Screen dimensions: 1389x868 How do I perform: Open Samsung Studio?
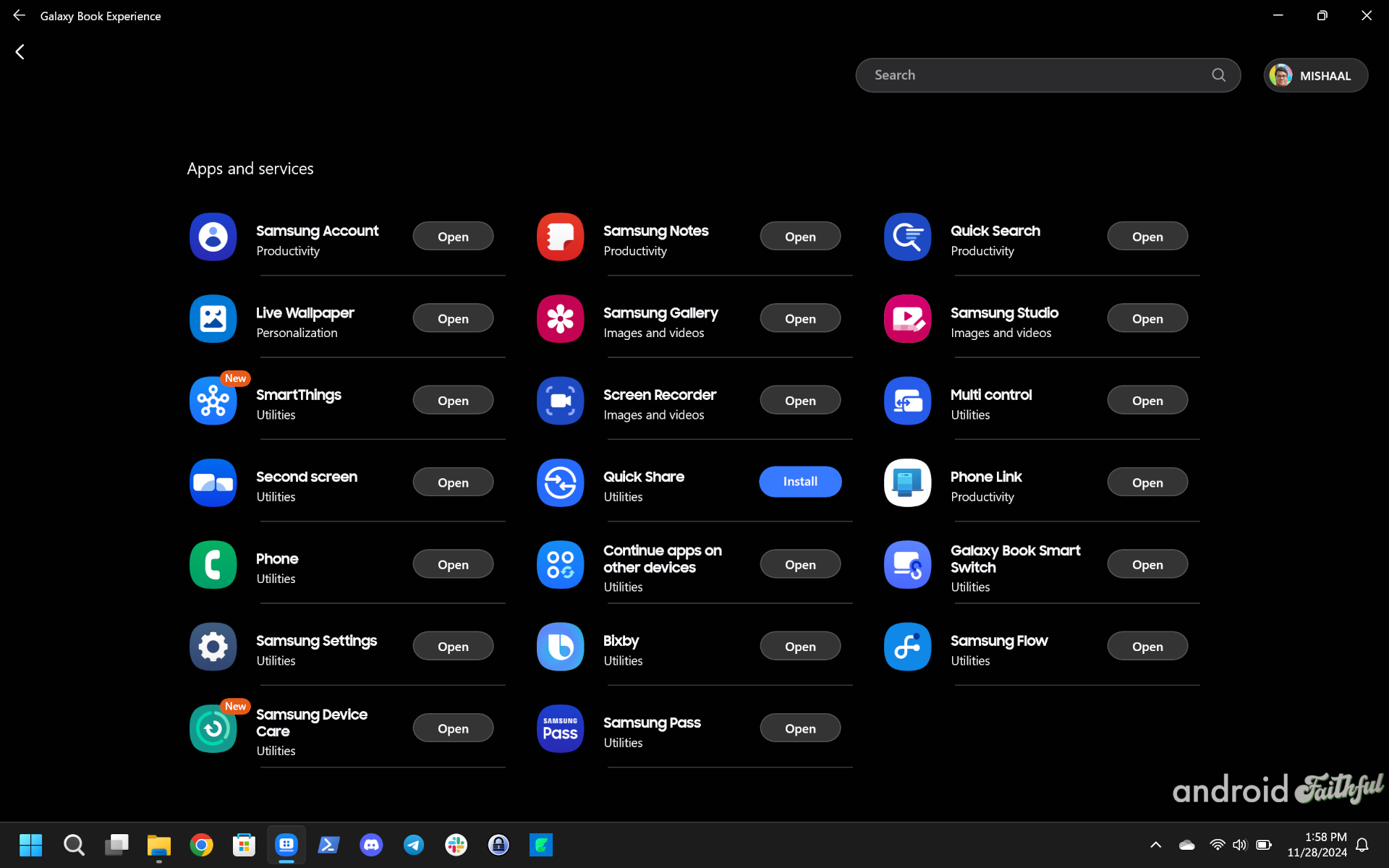[1147, 318]
